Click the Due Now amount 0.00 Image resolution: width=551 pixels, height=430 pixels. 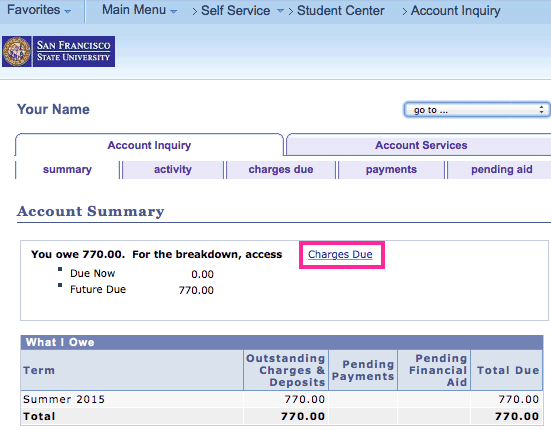tap(202, 274)
